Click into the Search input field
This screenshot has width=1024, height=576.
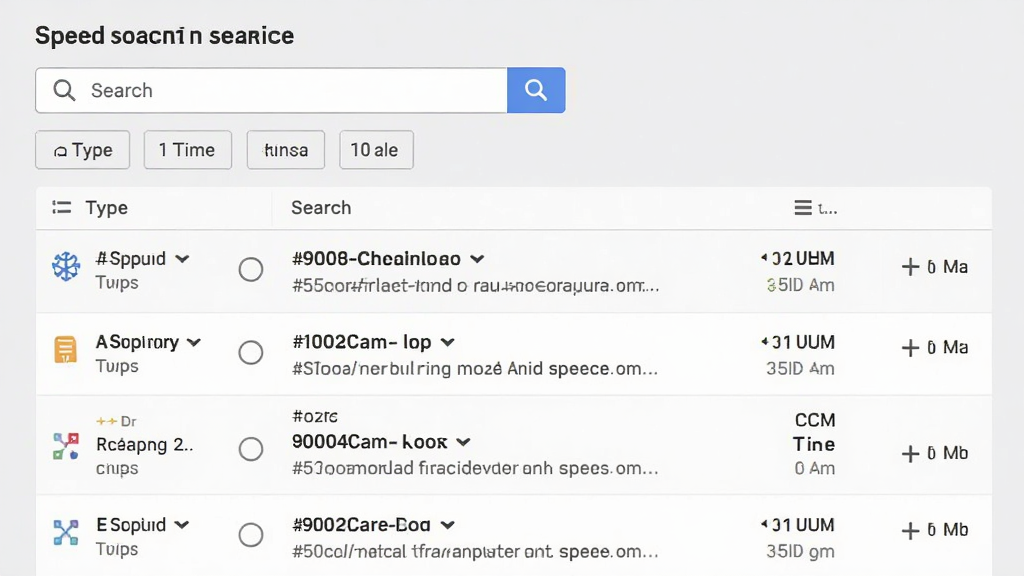click(271, 90)
